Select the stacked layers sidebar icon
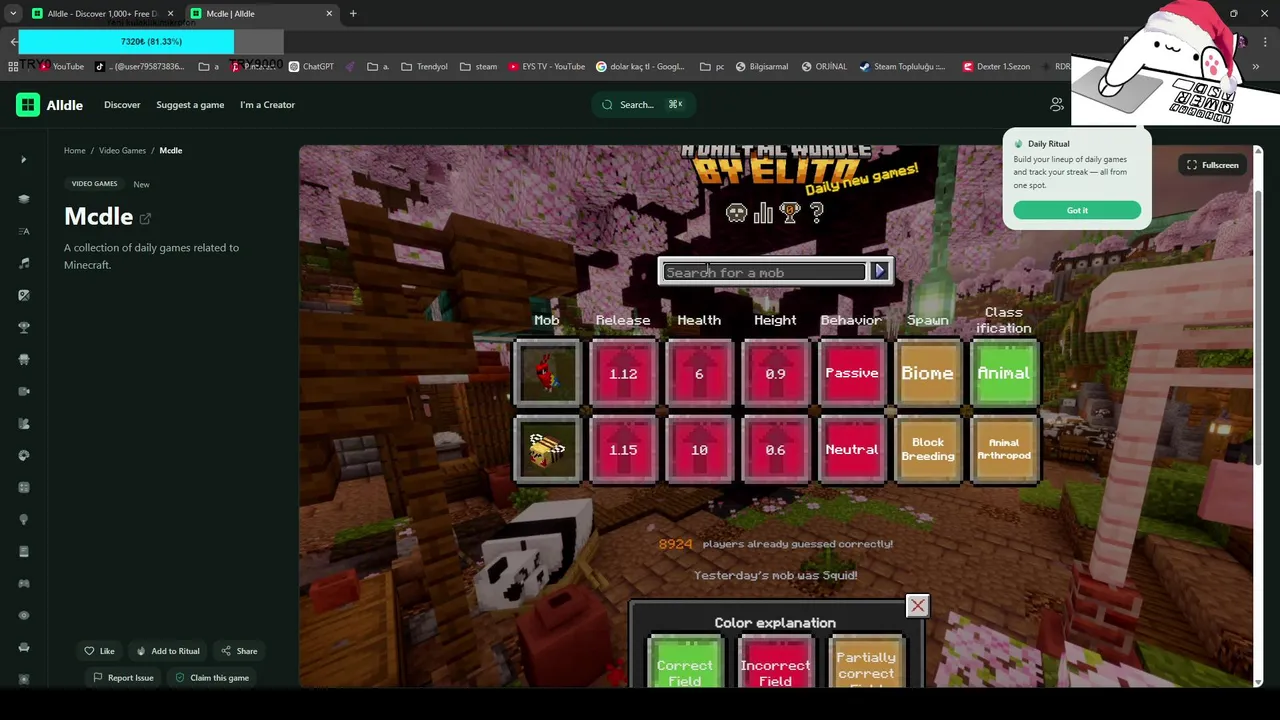This screenshot has height=720, width=1280. coord(24,199)
